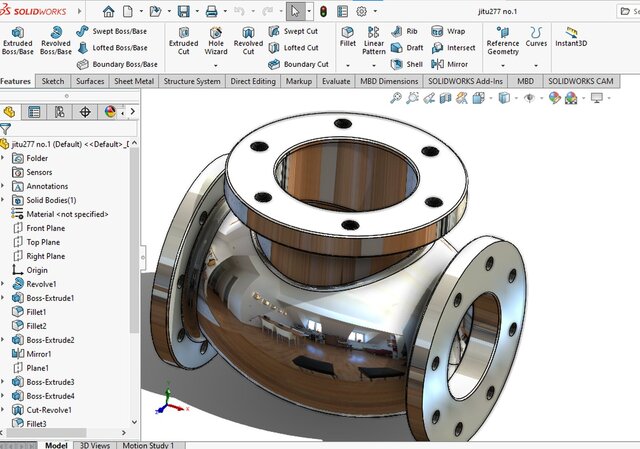This screenshot has width=640, height=449.
Task: Click the Lofted Boss/Base tool
Action: [x=112, y=48]
